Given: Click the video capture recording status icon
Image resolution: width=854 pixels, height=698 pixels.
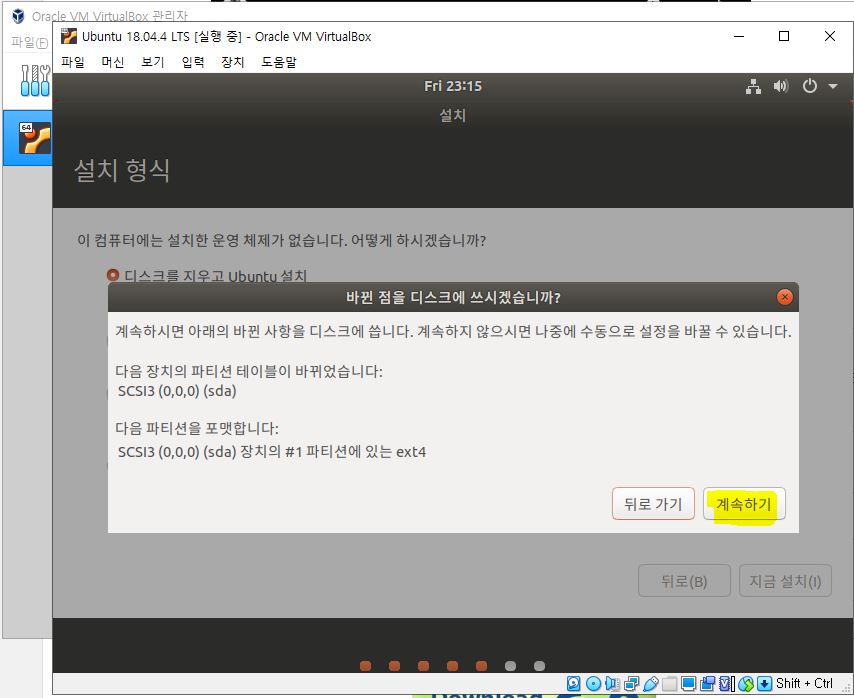Looking at the screenshot, I should point(708,683).
